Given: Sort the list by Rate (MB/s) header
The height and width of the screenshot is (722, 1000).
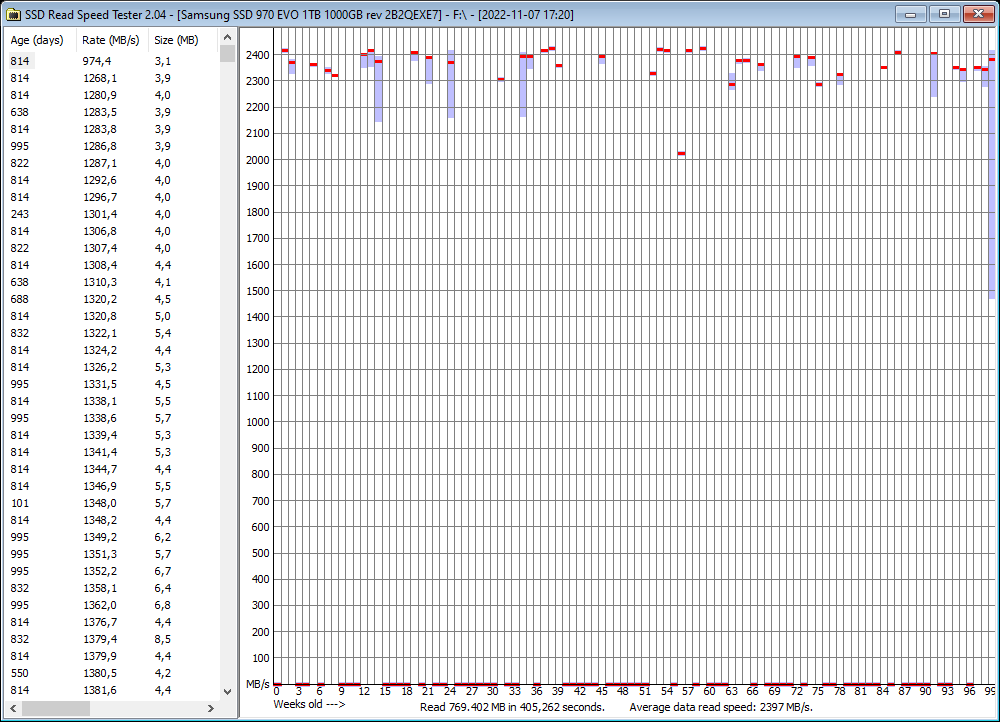Looking at the screenshot, I should tap(110, 40).
